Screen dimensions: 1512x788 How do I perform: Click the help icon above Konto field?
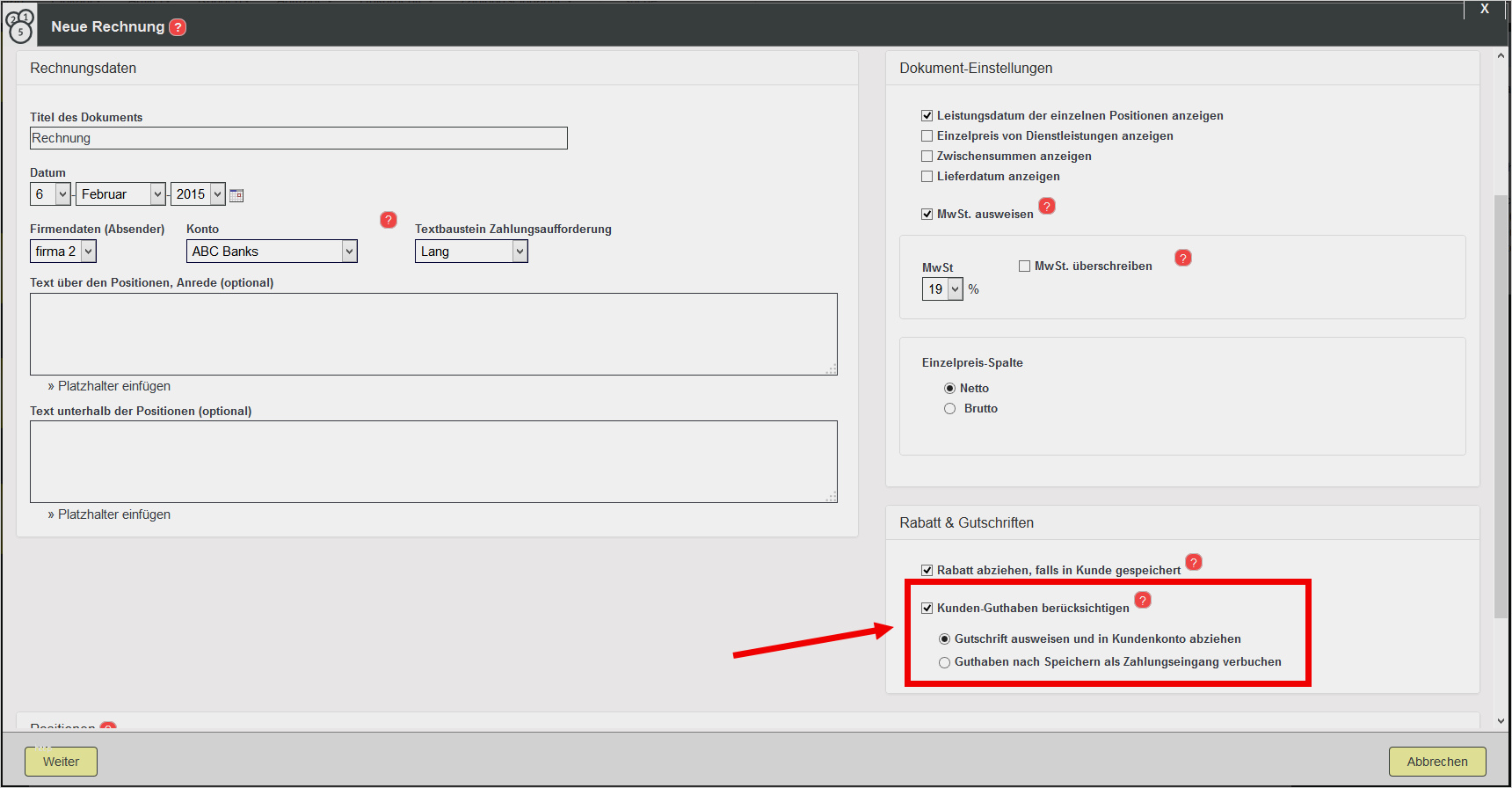pos(389,220)
